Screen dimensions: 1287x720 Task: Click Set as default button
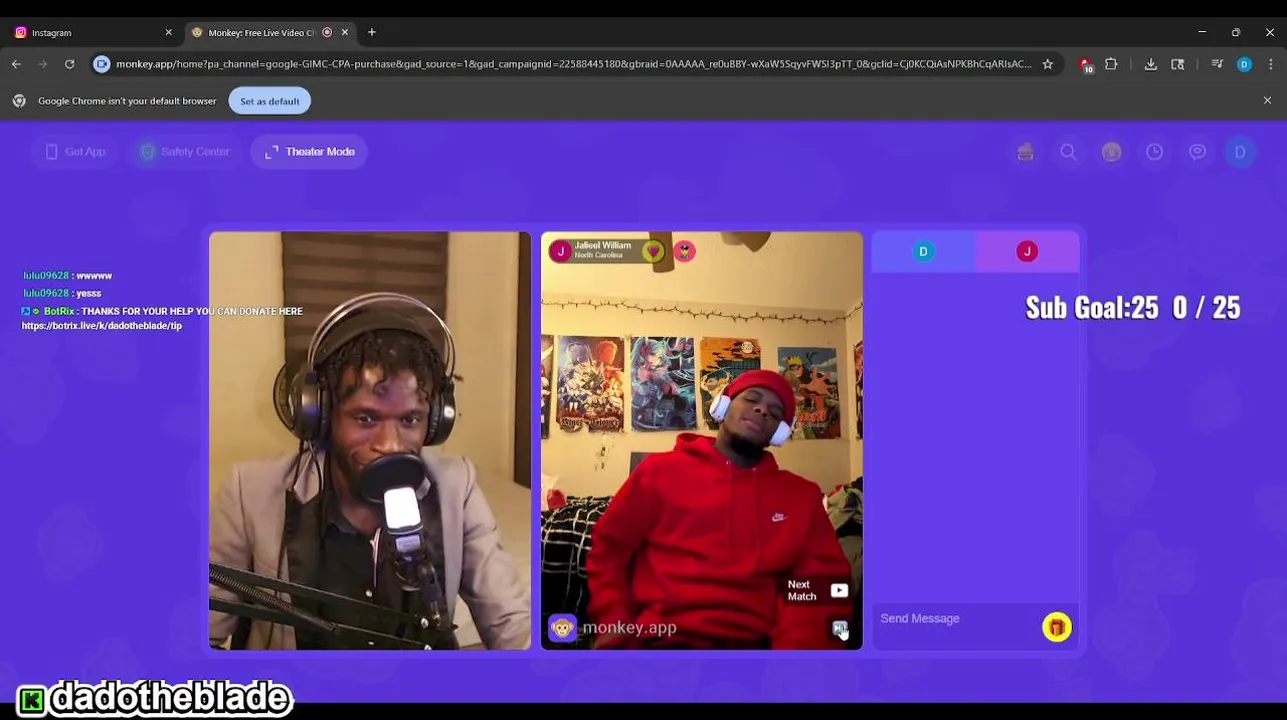(x=270, y=101)
